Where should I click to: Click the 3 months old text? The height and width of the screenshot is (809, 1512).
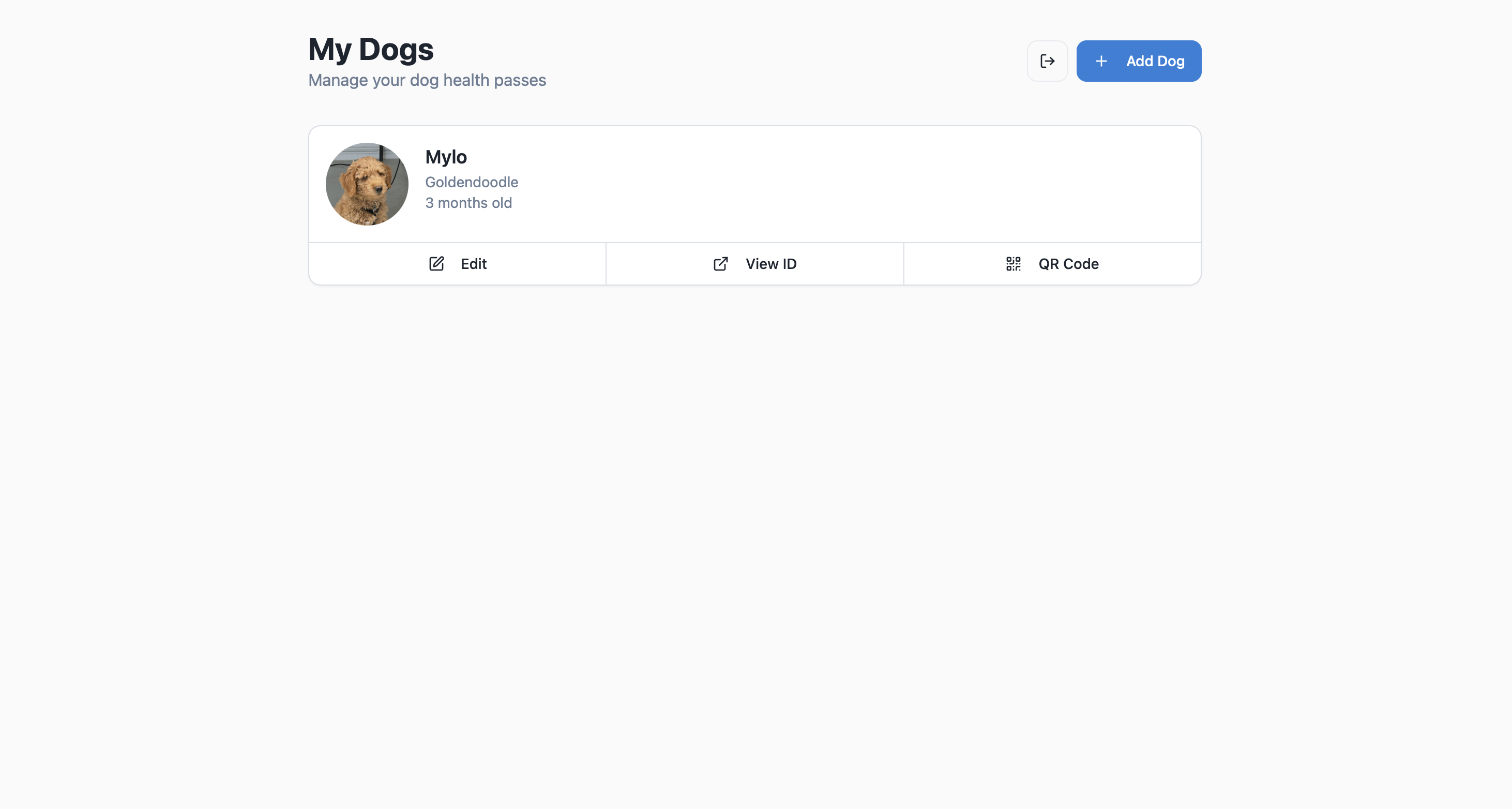468,203
